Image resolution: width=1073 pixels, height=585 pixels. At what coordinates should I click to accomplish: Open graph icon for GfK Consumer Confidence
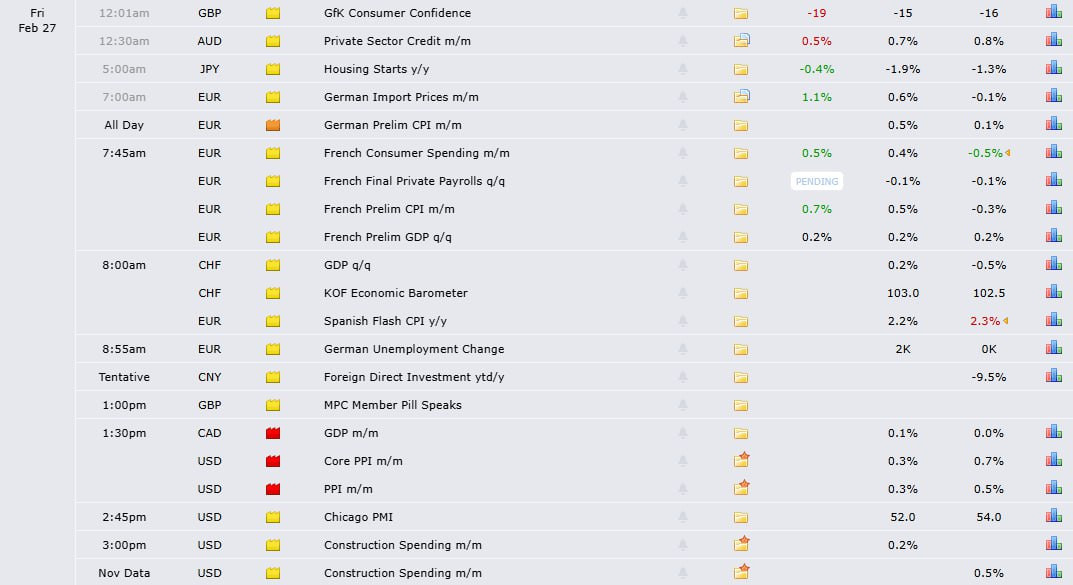click(x=1053, y=13)
